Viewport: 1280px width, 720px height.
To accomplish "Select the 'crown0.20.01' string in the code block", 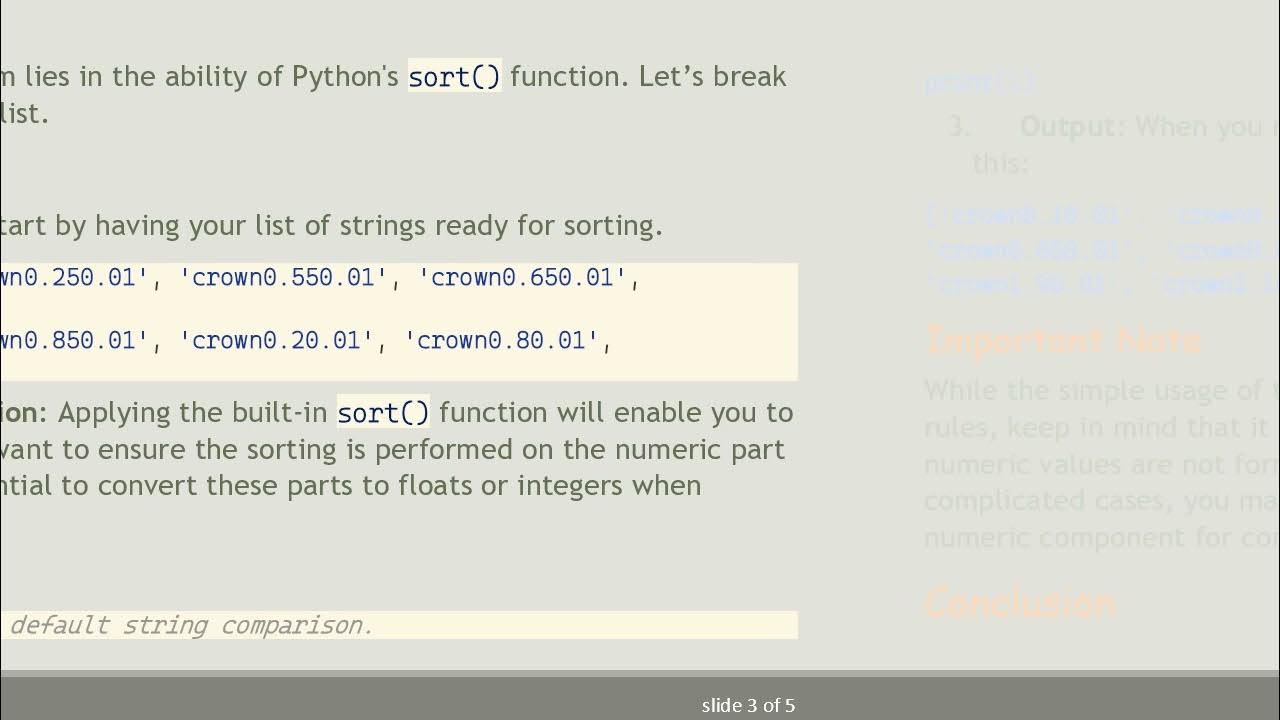I will point(275,341).
